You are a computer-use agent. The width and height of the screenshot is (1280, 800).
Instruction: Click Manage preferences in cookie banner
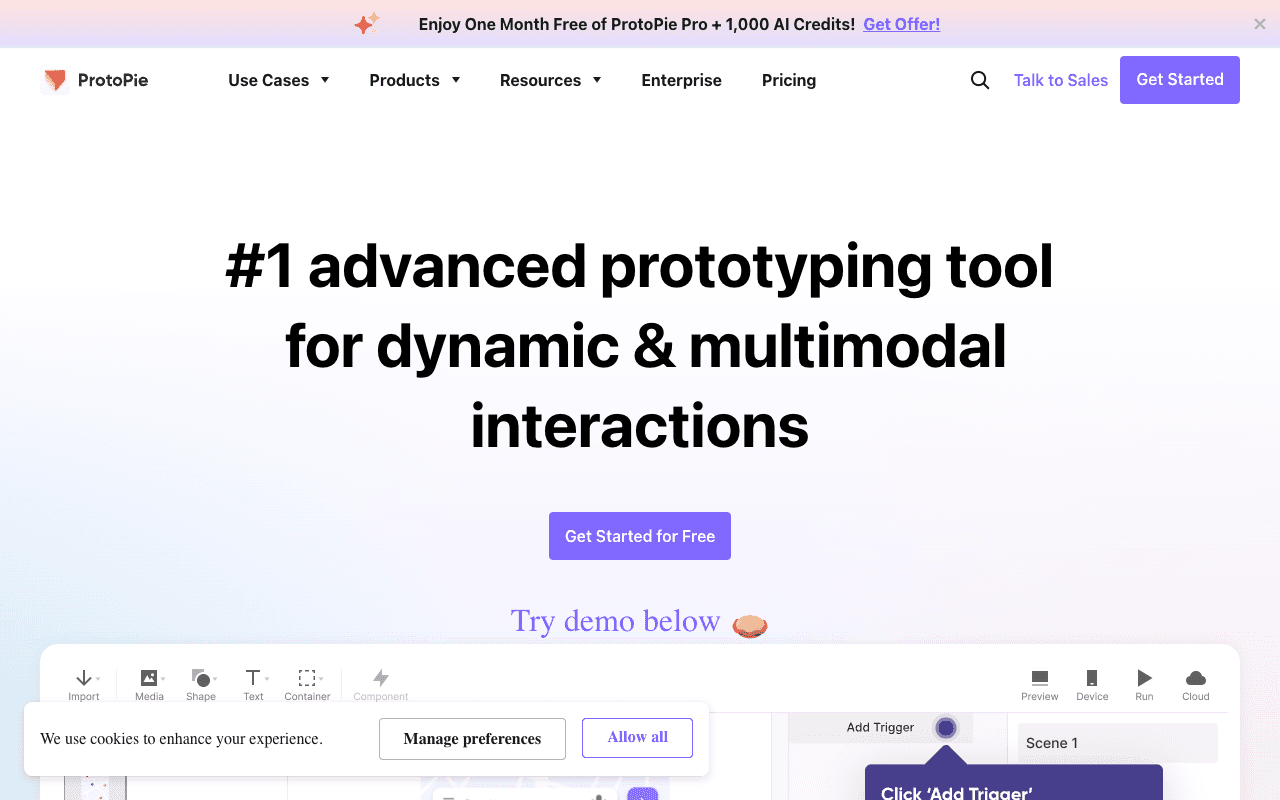click(472, 739)
